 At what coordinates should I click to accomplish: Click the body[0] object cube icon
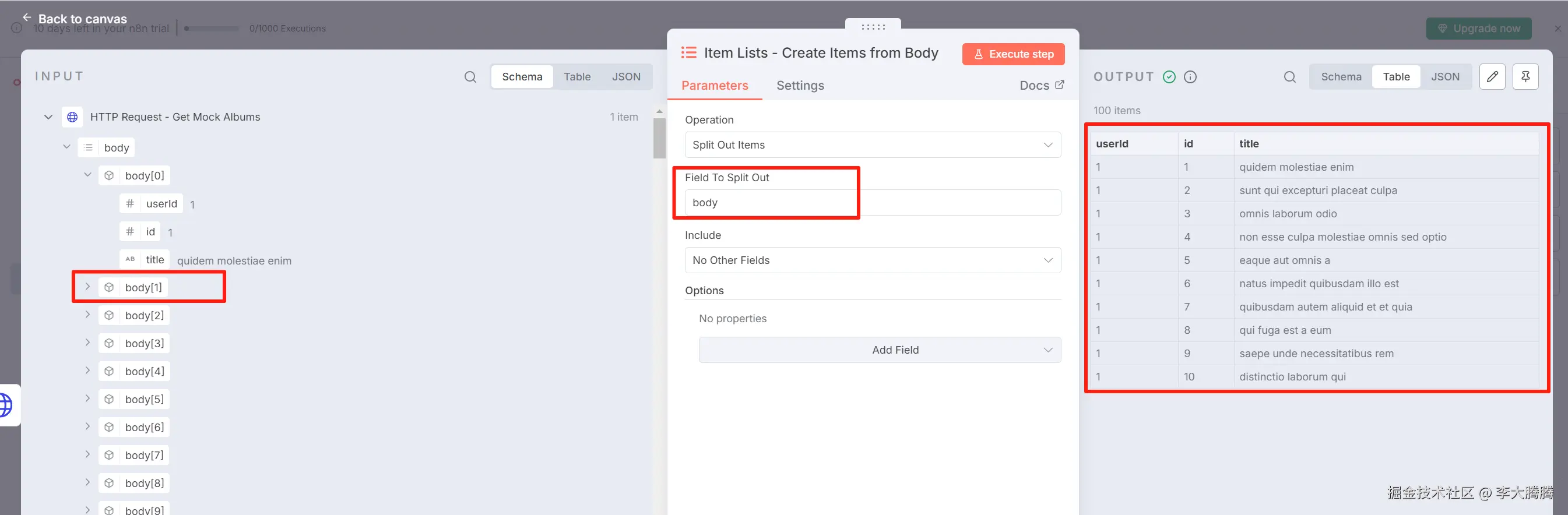(109, 176)
